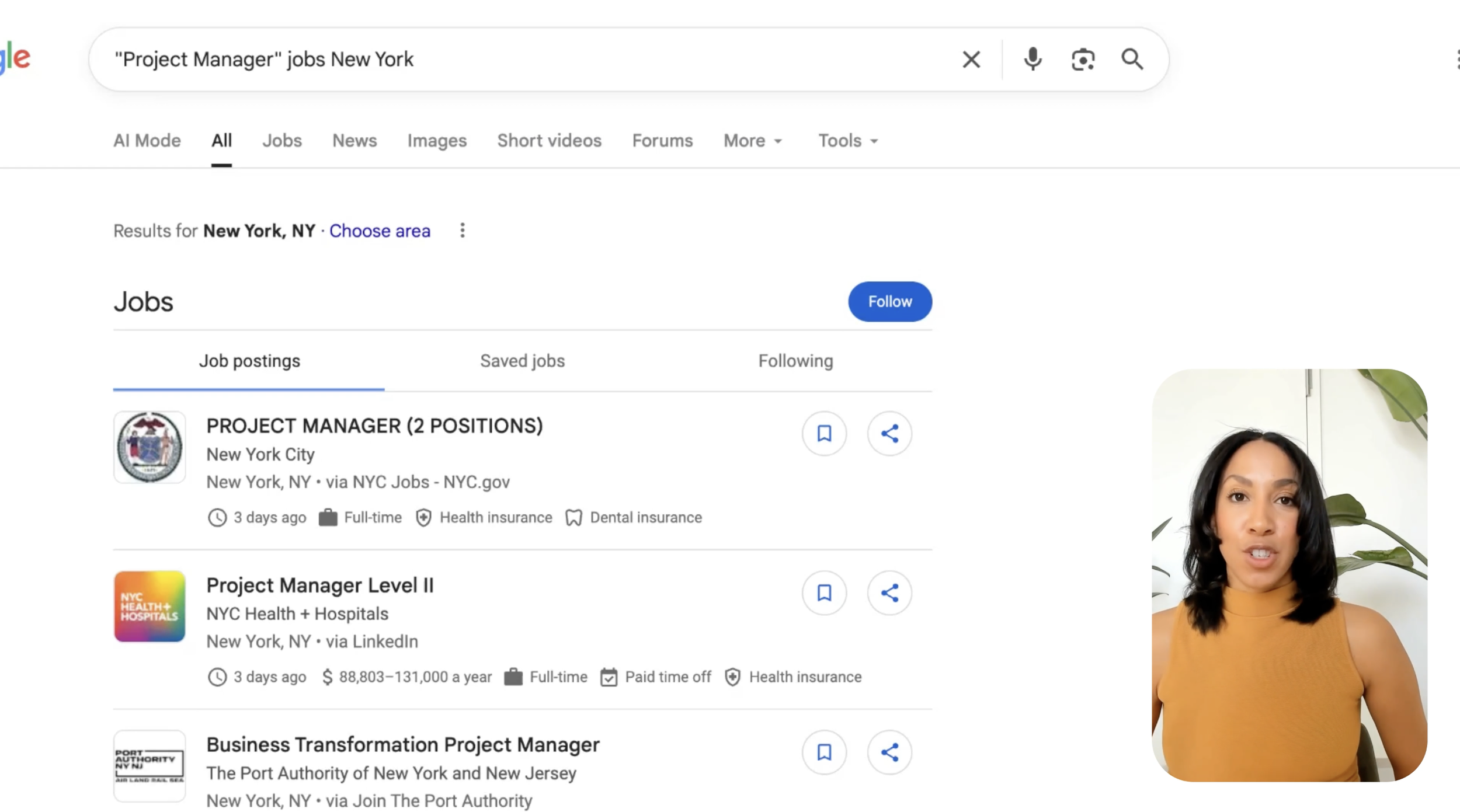Select the Job postings tab
Screen dimensions: 1460x812
click(x=249, y=361)
